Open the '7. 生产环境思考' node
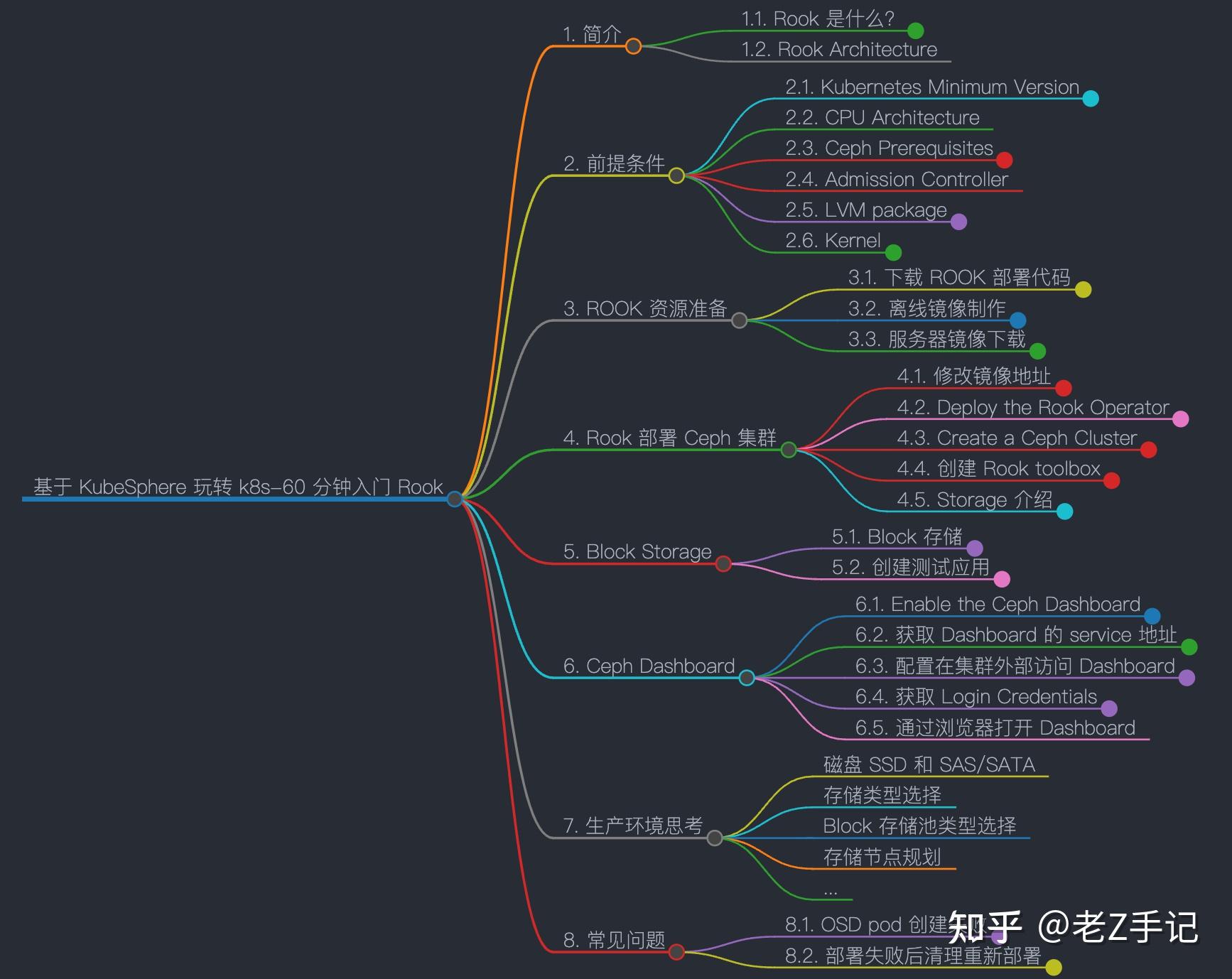1232x979 pixels. tap(632, 825)
